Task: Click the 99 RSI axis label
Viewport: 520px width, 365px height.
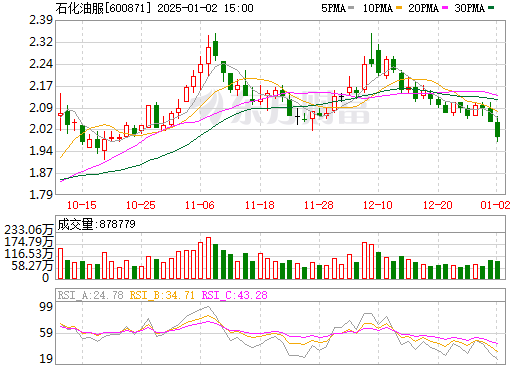Action: point(46,307)
